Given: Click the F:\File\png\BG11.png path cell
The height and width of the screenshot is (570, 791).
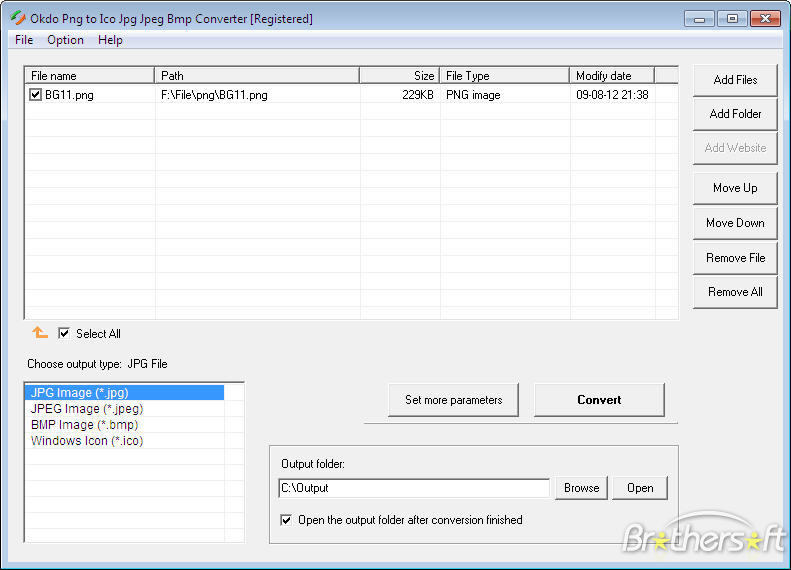Looking at the screenshot, I should [x=214, y=95].
